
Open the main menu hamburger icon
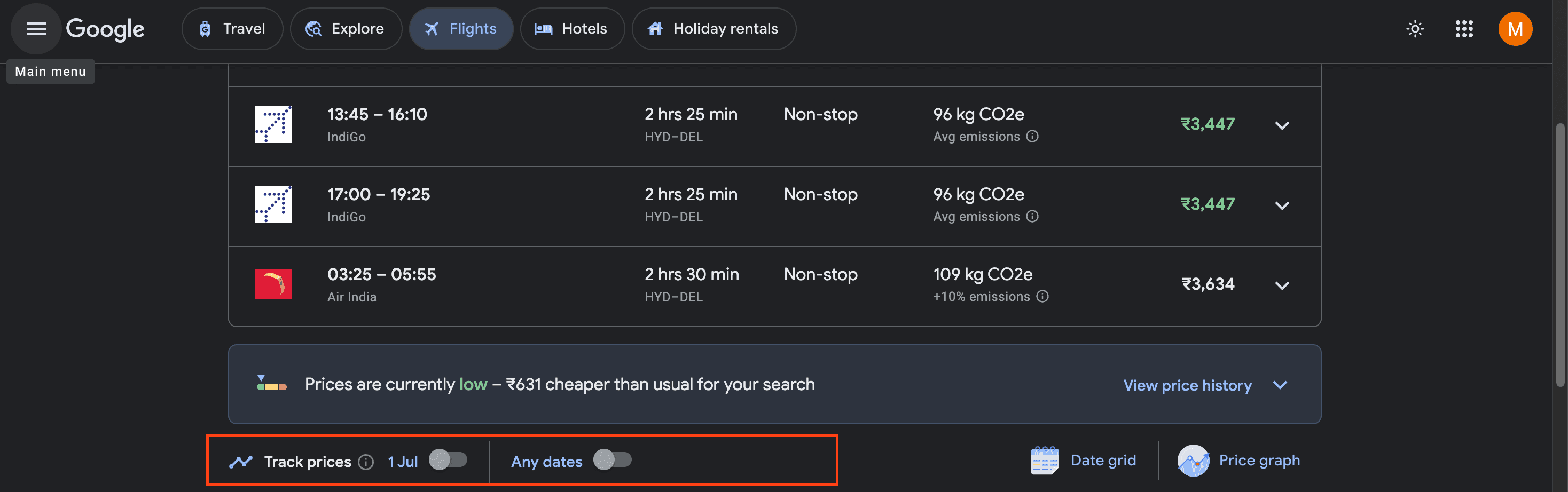(x=36, y=29)
